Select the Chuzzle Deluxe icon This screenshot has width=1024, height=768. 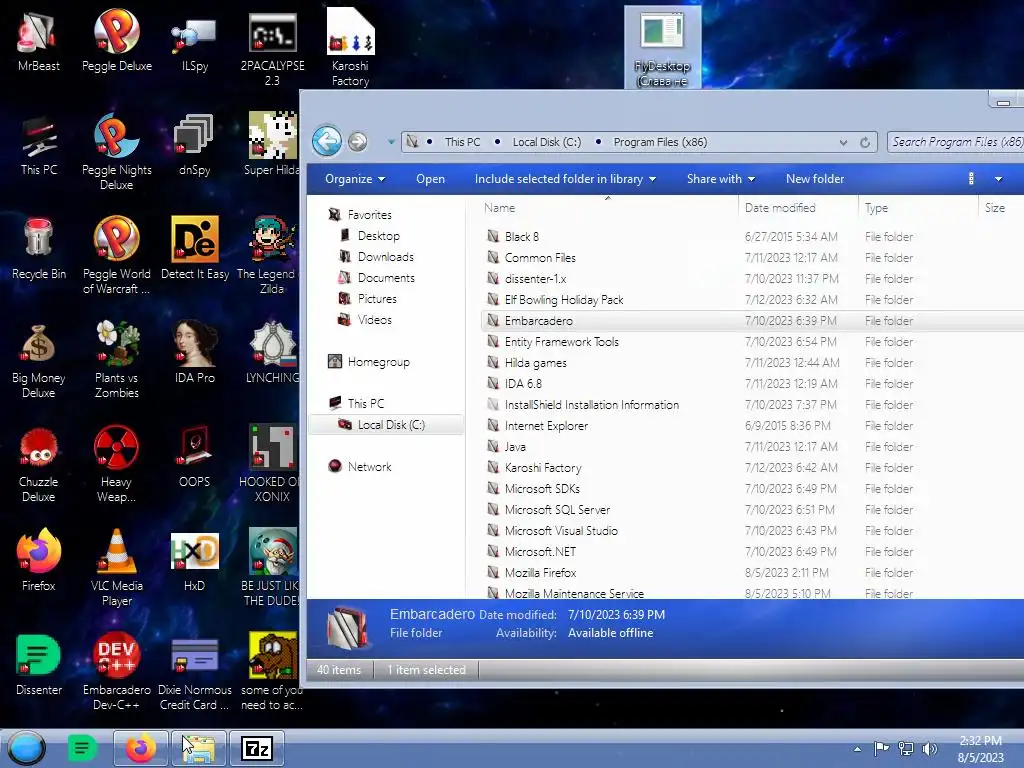(39, 464)
